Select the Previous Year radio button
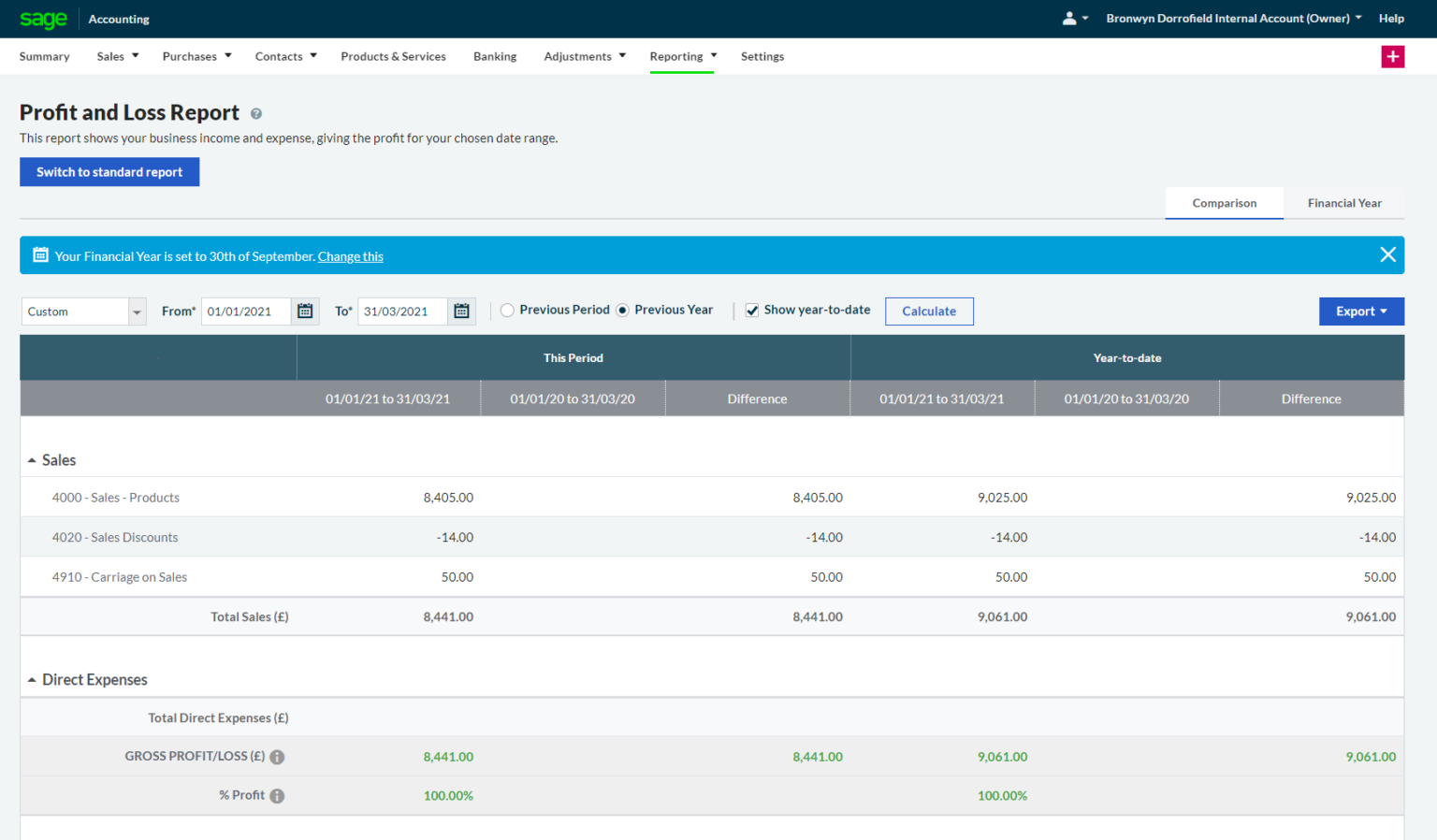 [622, 311]
